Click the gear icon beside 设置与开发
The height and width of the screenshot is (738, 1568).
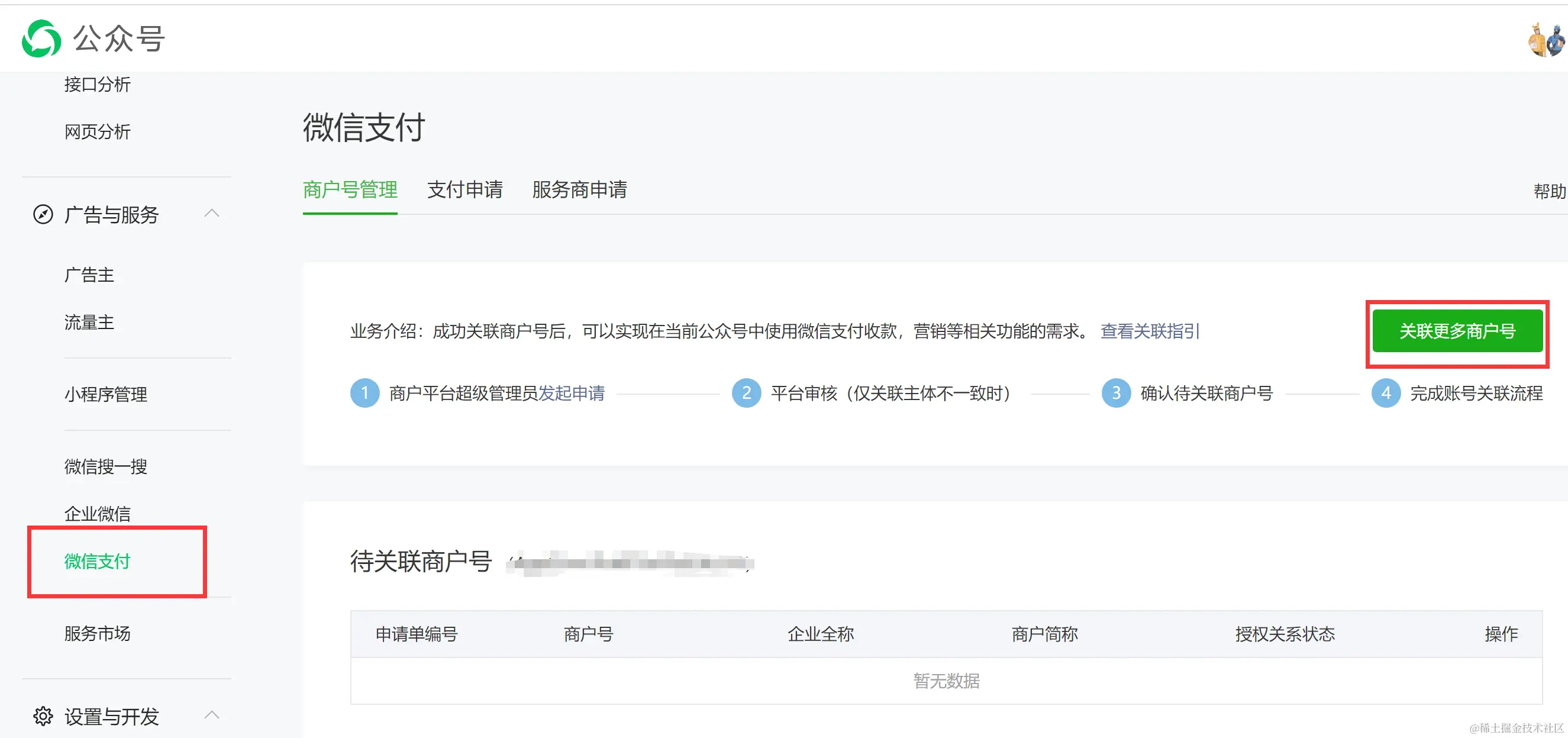point(43,716)
